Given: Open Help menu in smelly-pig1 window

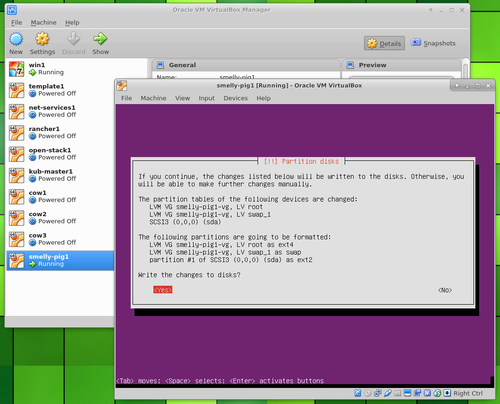Looking at the screenshot, I should [263, 98].
